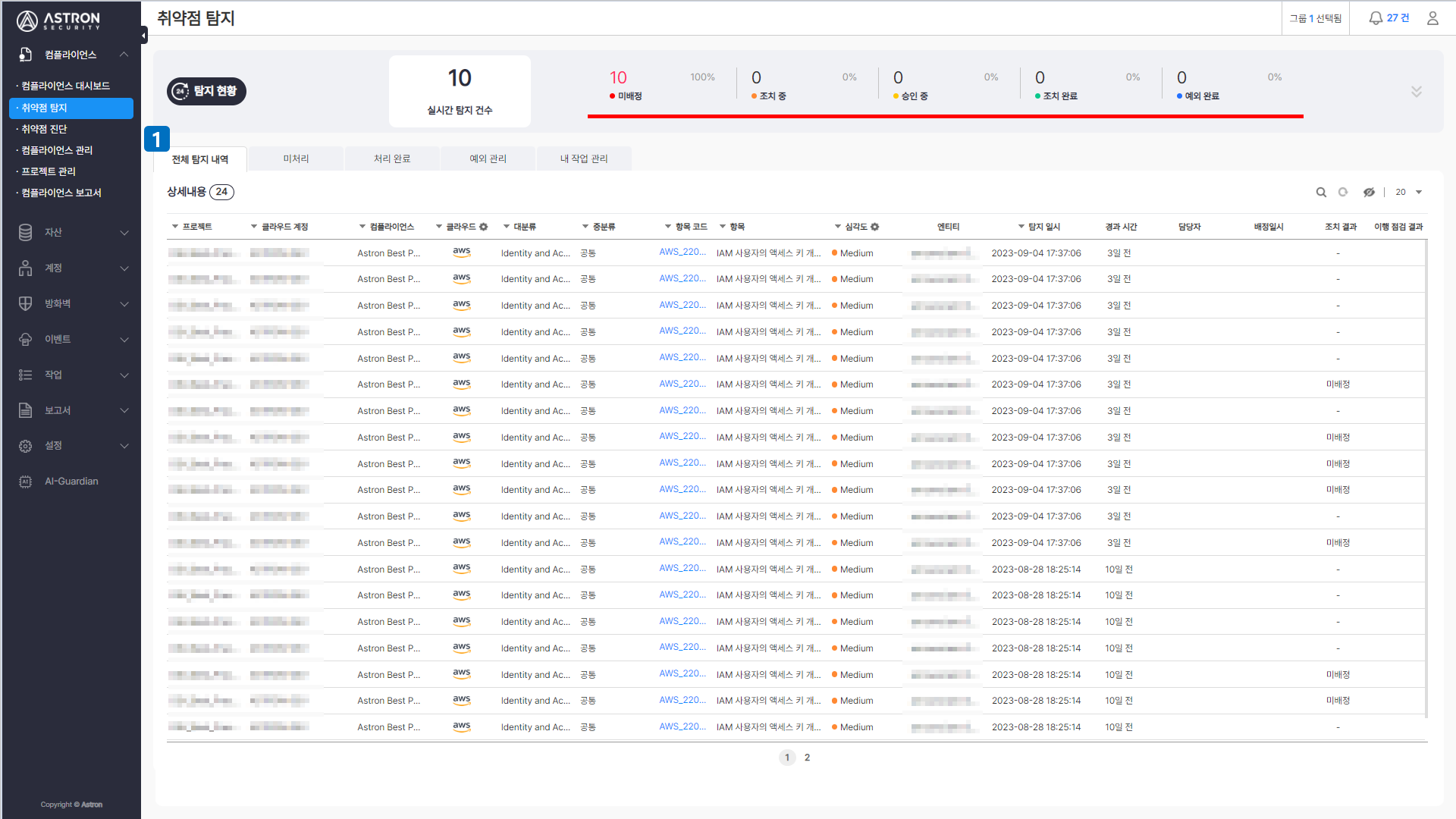This screenshot has height=819, width=1456.
Task: Collapse the 컴플라이언스 menu chevron
Action: [x=124, y=55]
